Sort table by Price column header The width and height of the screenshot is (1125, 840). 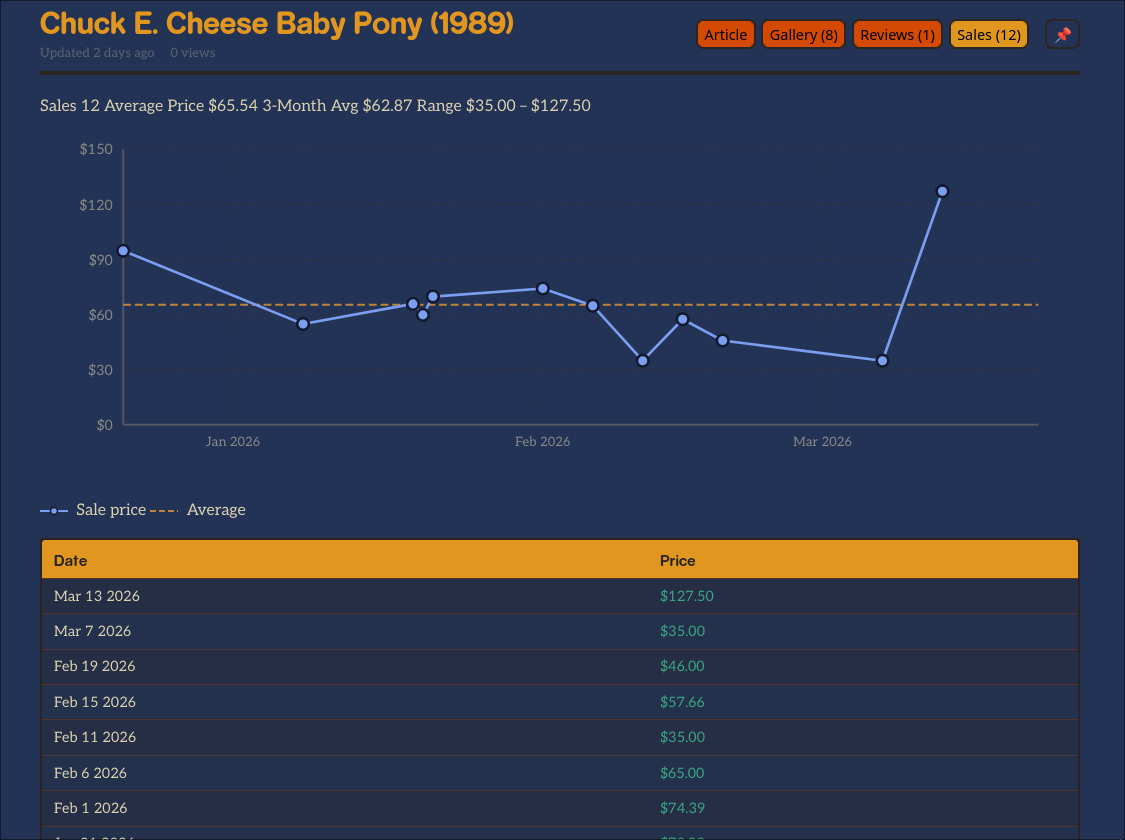tap(677, 561)
